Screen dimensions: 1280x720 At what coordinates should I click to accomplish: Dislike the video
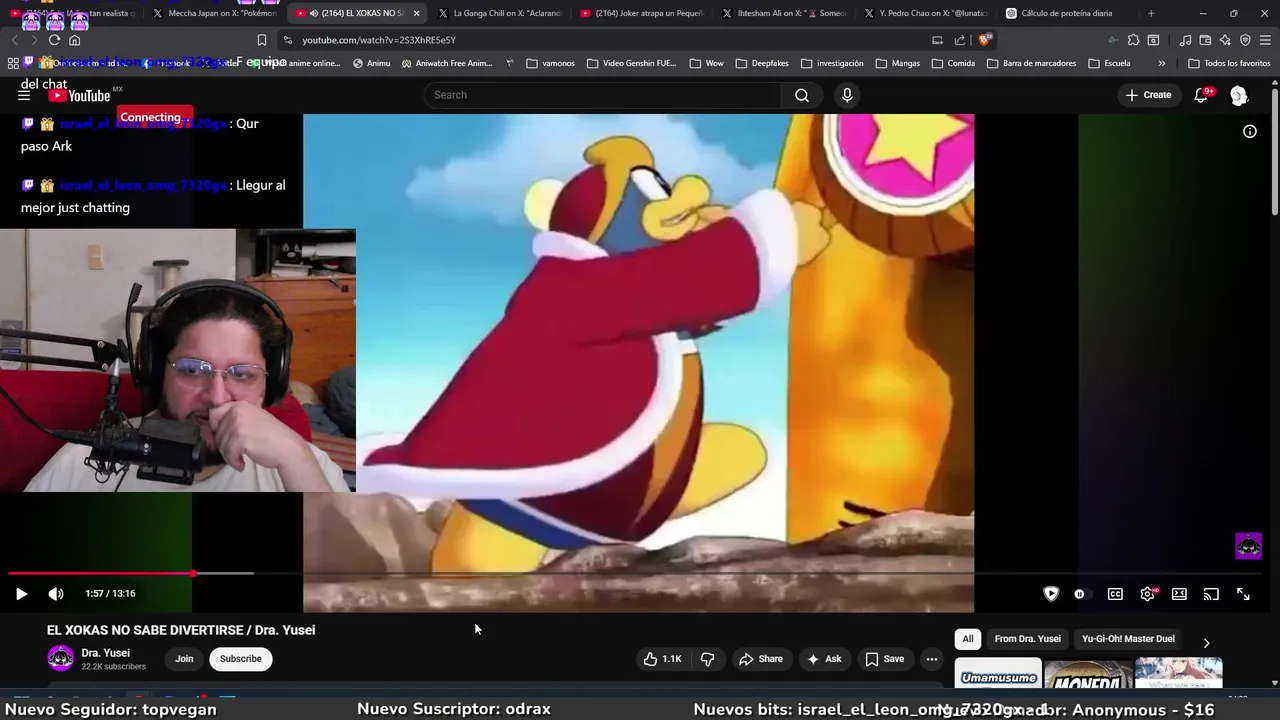coord(708,659)
